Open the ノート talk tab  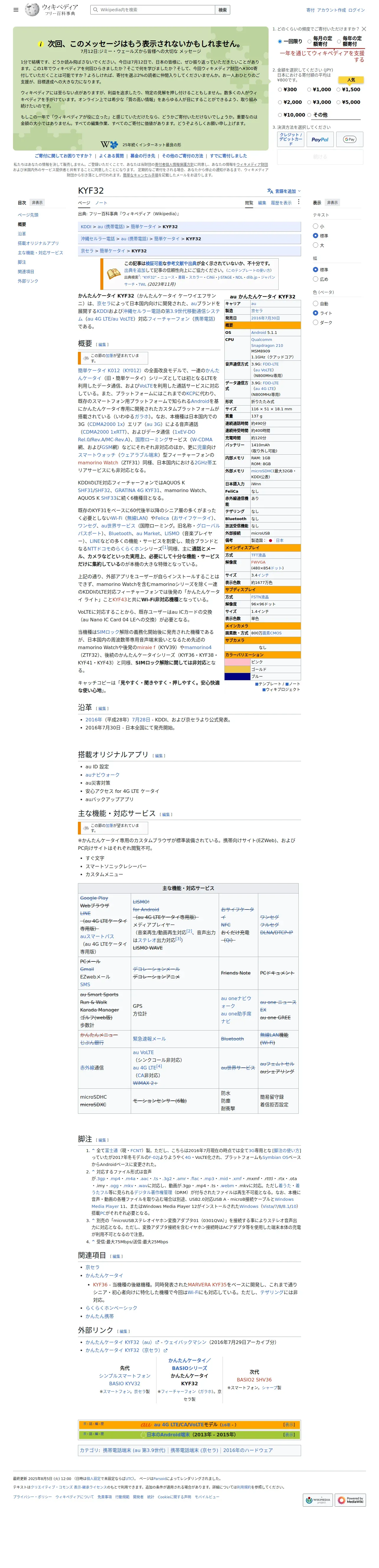click(x=101, y=203)
